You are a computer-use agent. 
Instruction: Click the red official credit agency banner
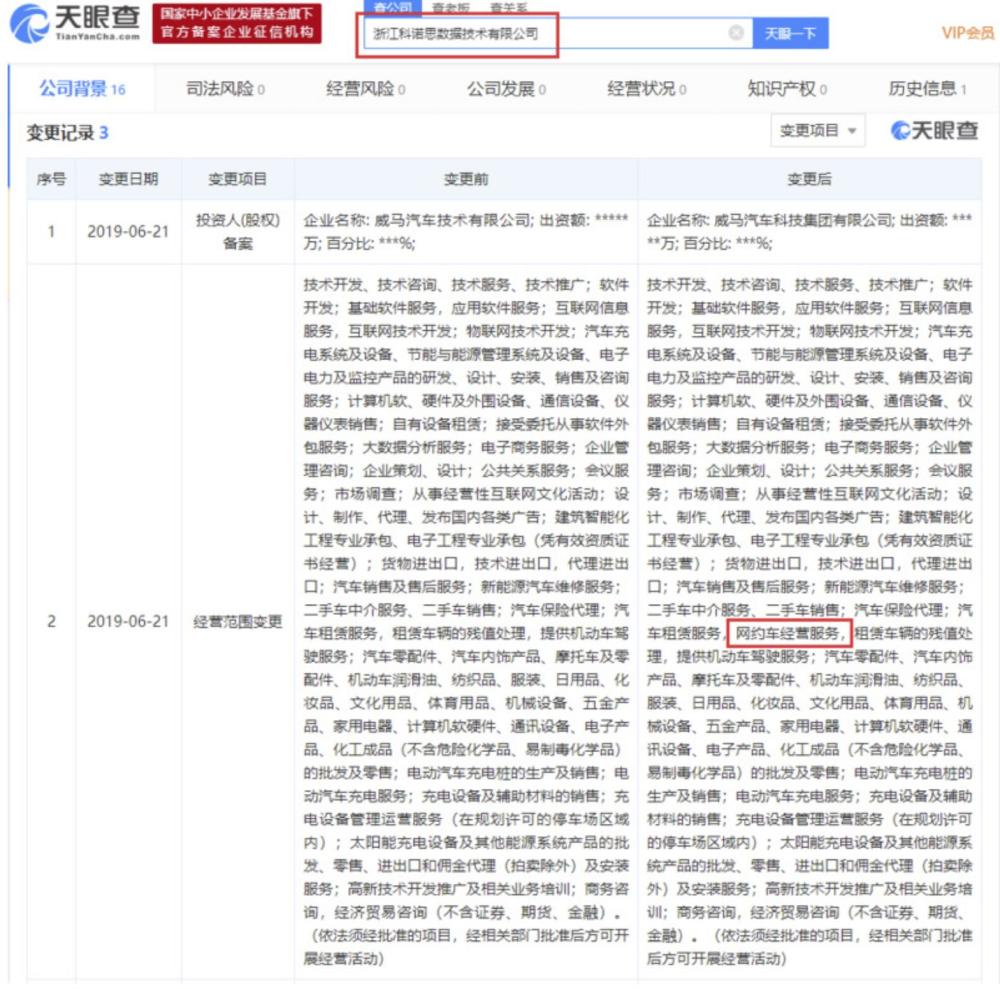[x=237, y=24]
